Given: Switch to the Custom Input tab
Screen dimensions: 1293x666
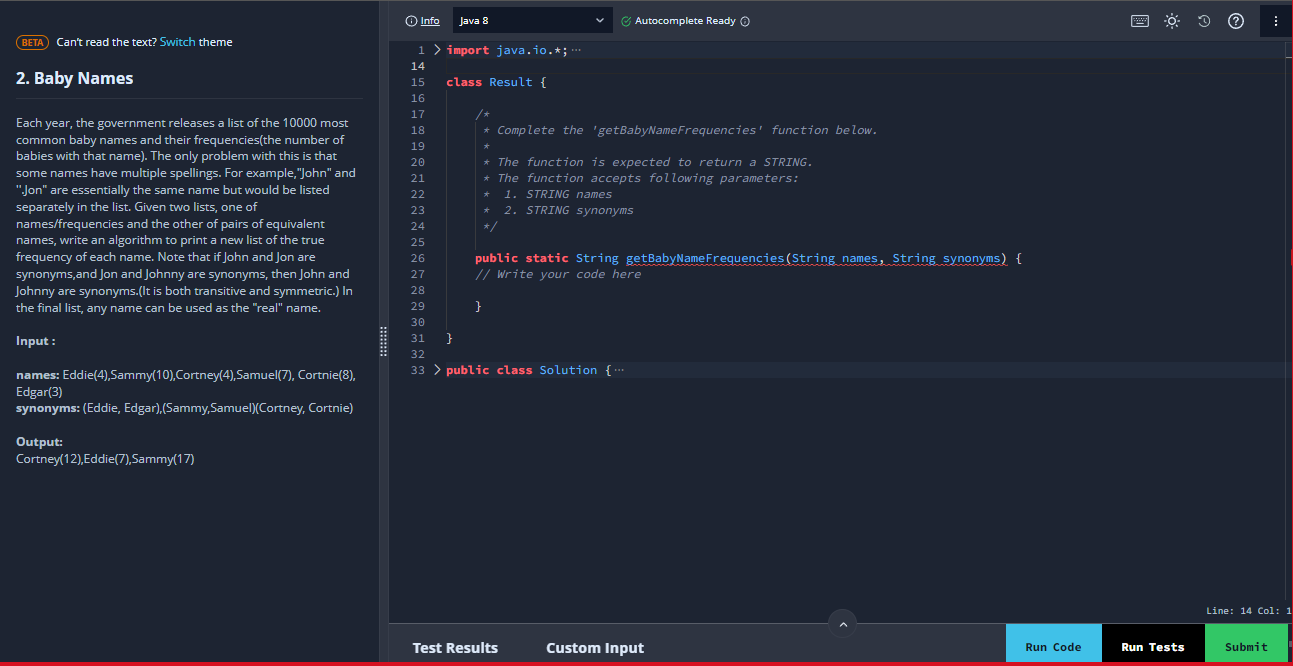Looking at the screenshot, I should 594,647.
